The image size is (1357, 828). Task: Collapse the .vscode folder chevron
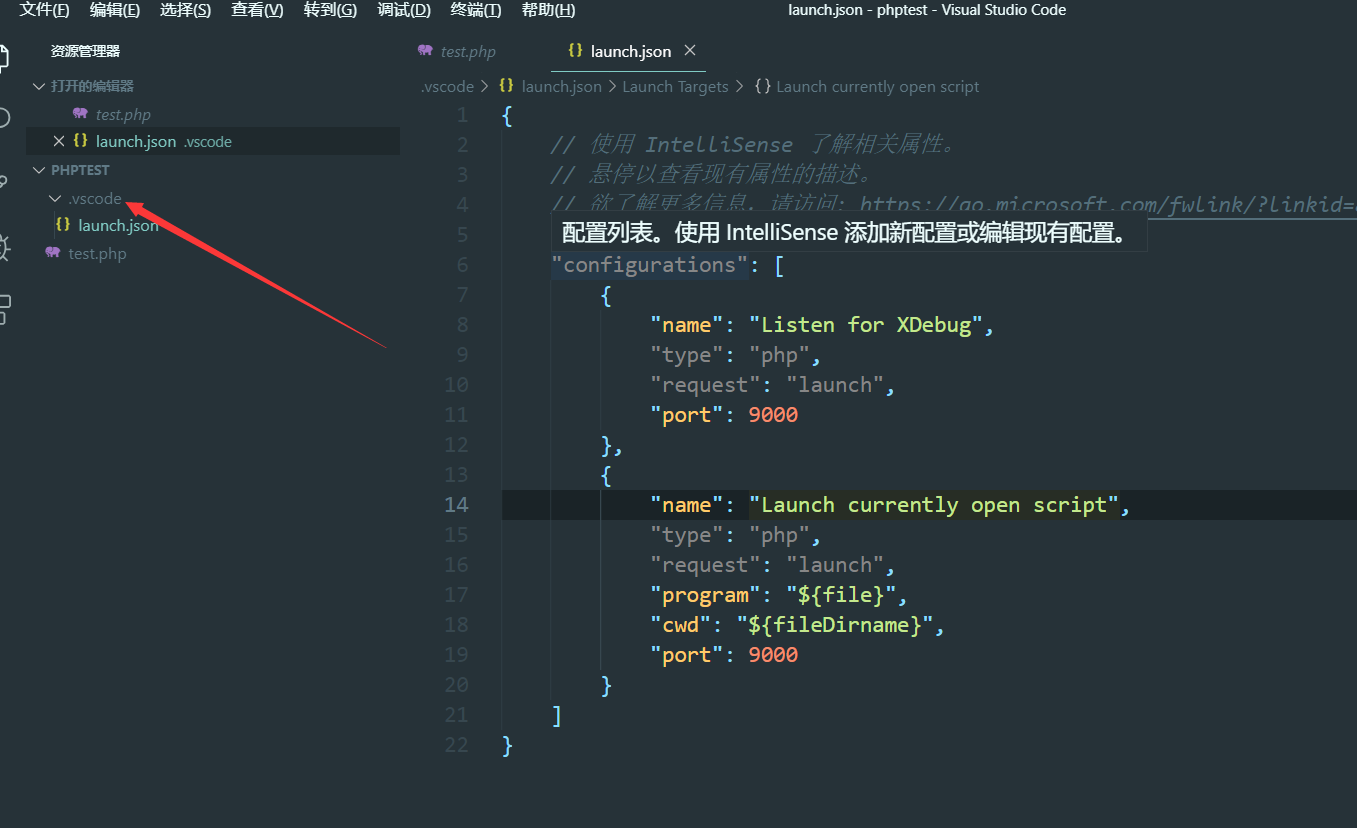tap(55, 198)
